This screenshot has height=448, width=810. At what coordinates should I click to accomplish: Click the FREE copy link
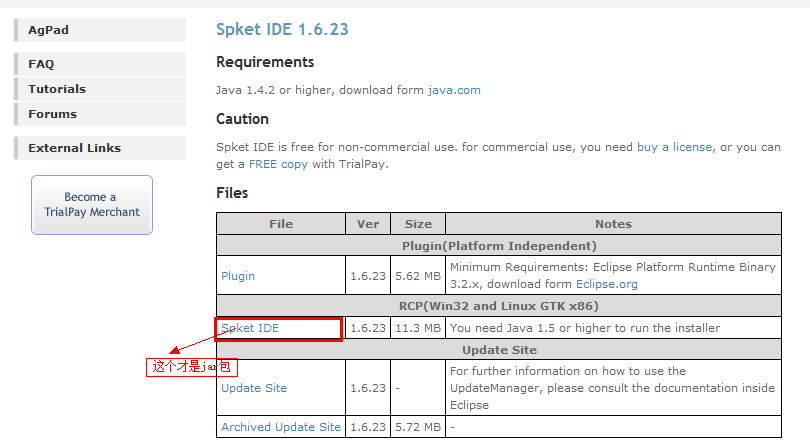278,164
